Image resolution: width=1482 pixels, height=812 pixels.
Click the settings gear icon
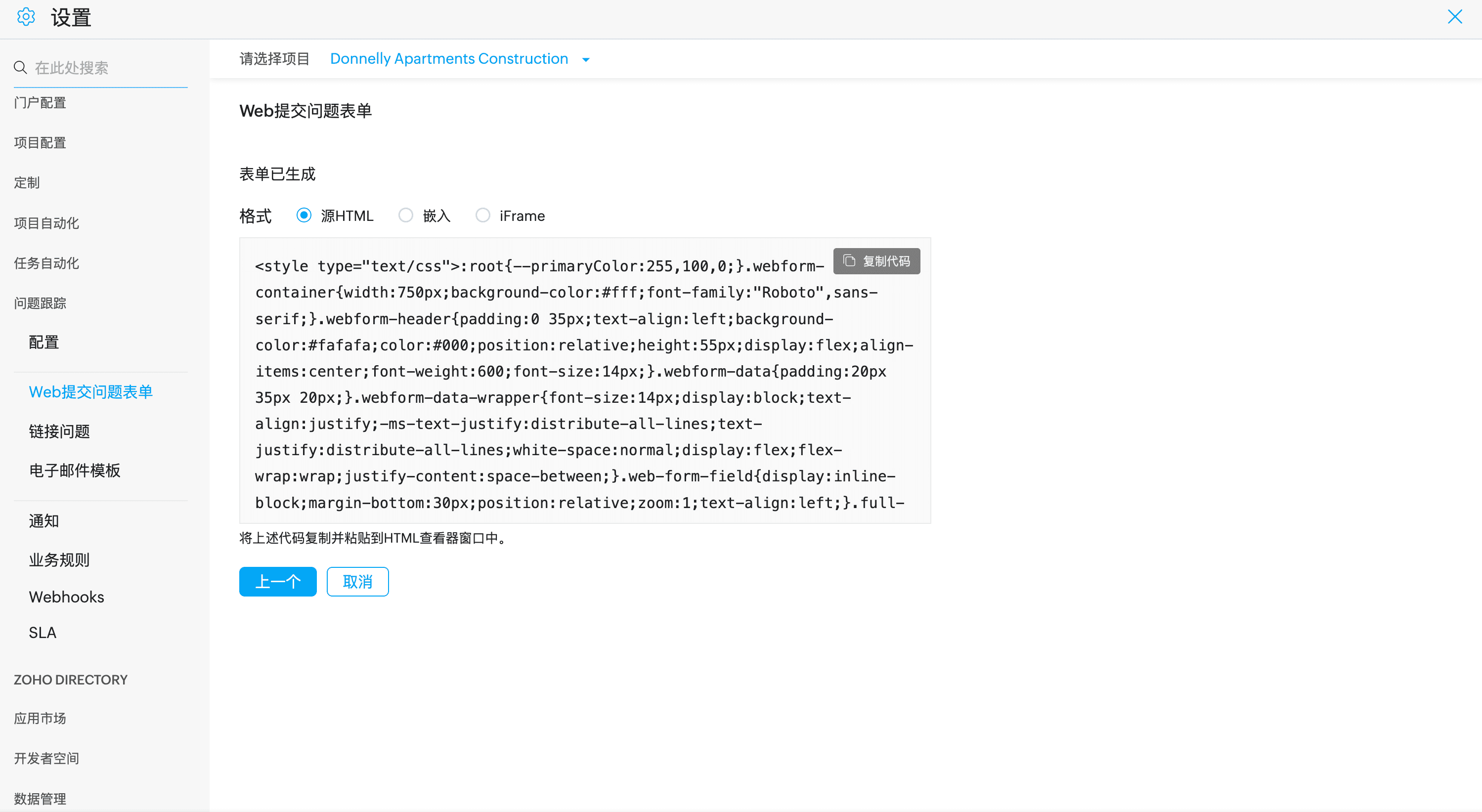(x=26, y=17)
